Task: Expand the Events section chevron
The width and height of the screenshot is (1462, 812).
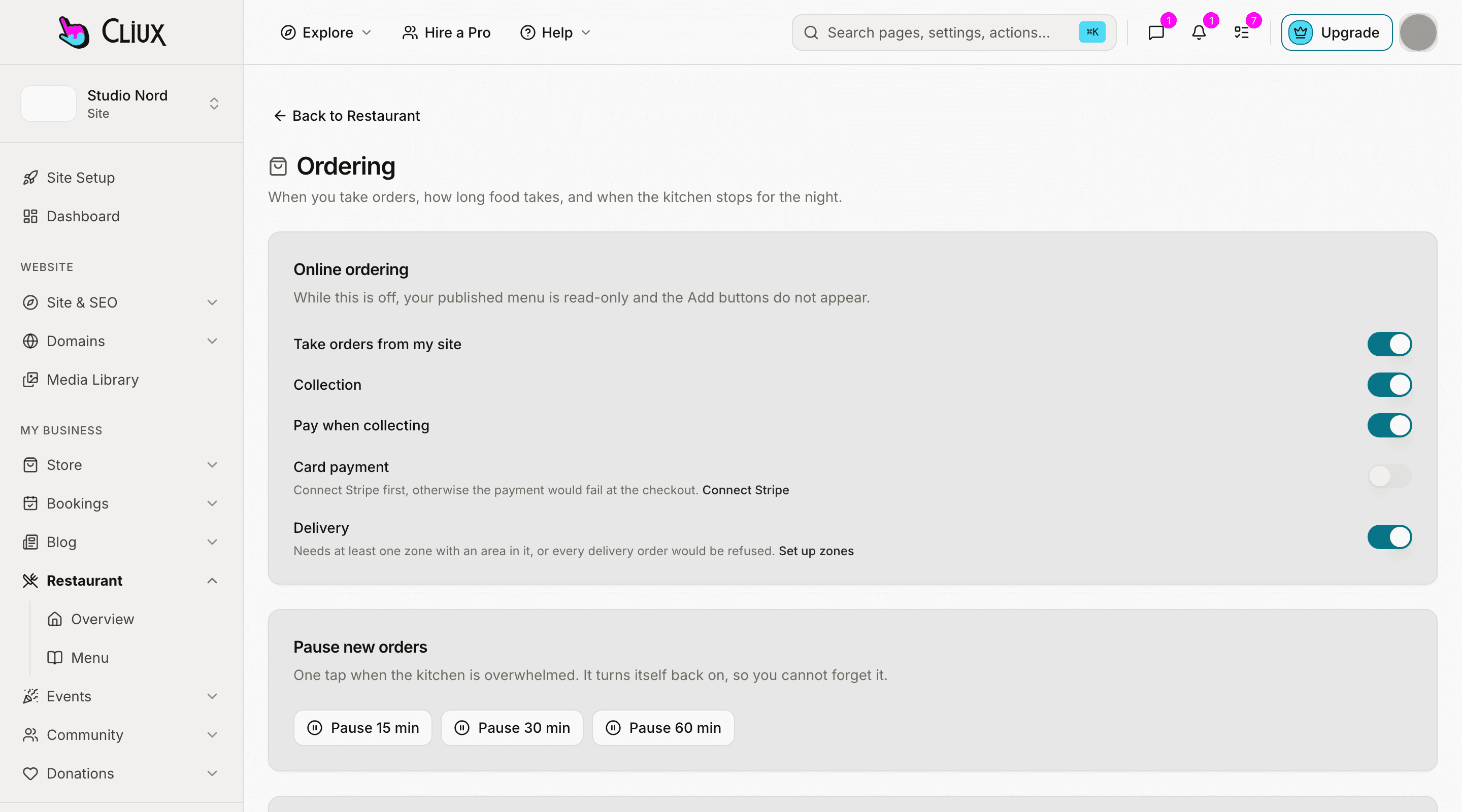Action: (x=212, y=696)
